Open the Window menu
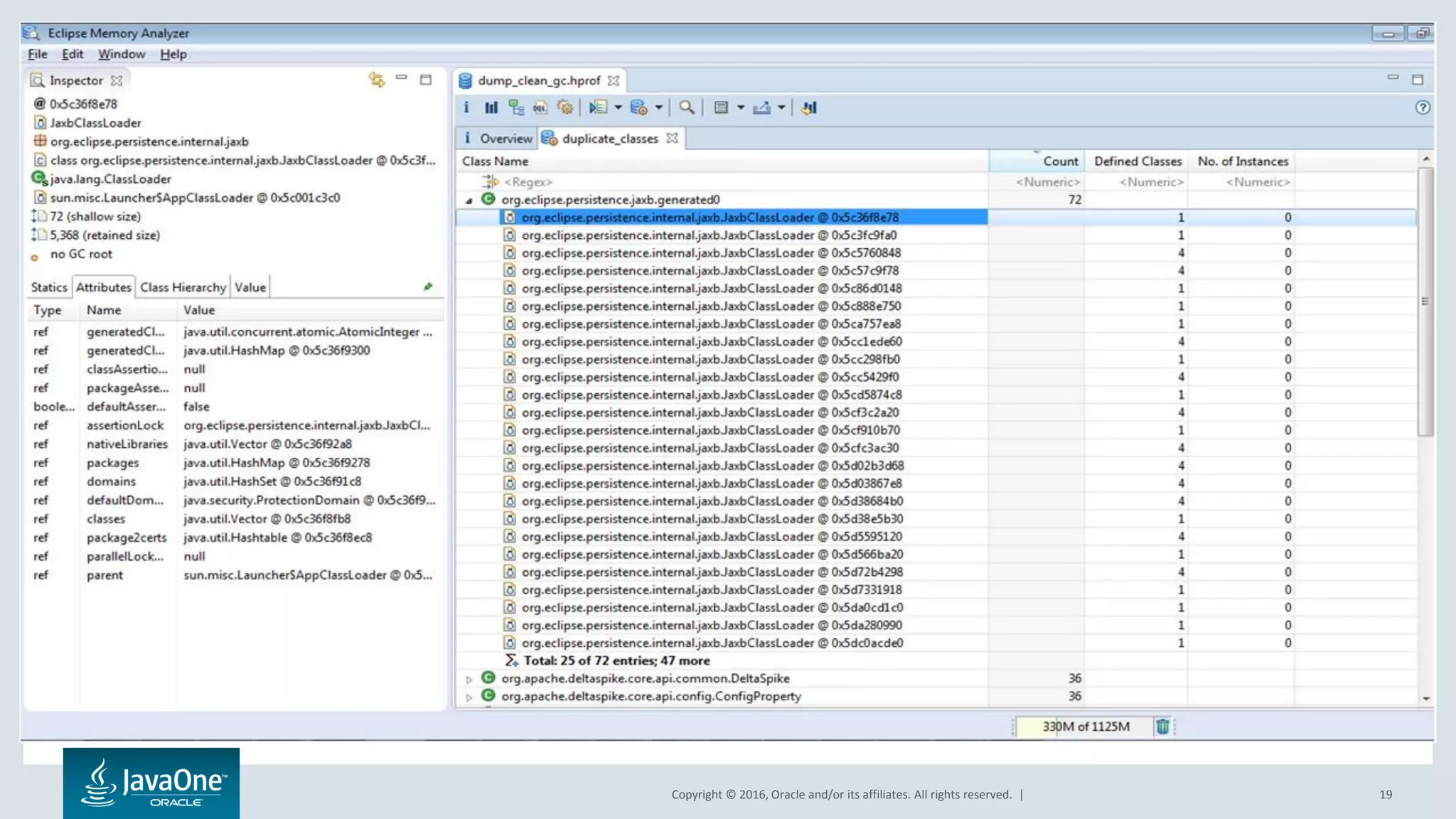 [x=122, y=54]
